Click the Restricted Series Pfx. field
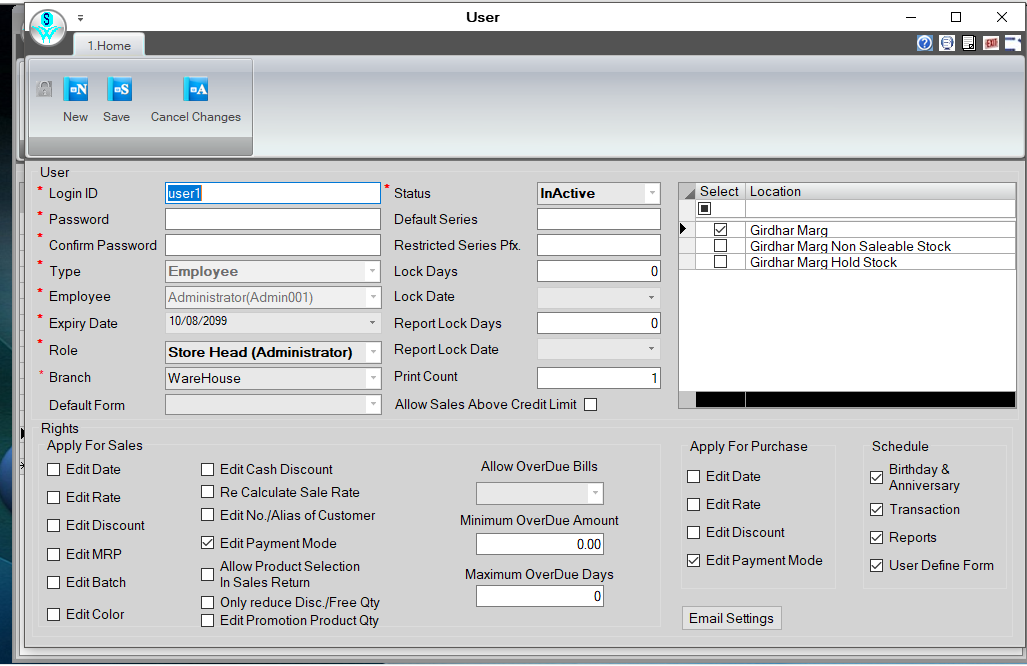 (599, 245)
